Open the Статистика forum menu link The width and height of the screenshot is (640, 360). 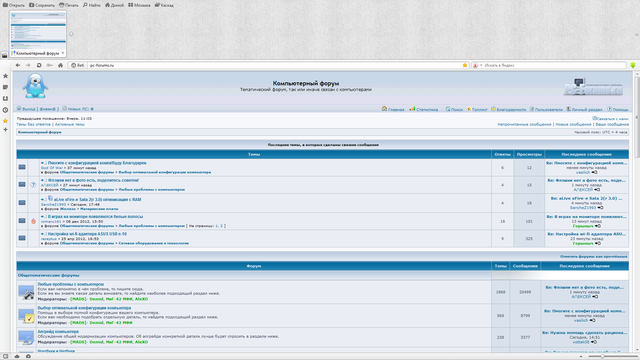424,109
